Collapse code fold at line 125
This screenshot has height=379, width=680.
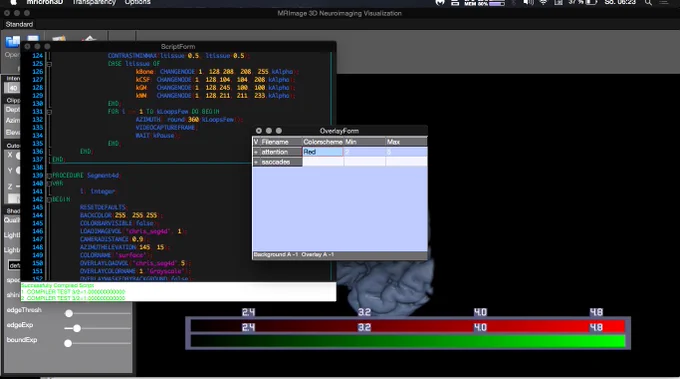pos(49,64)
